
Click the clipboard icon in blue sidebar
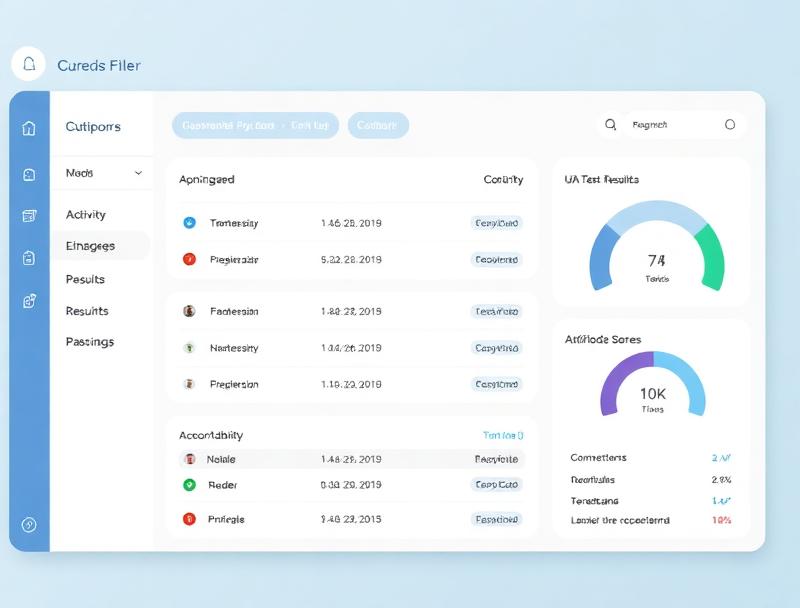(29, 258)
